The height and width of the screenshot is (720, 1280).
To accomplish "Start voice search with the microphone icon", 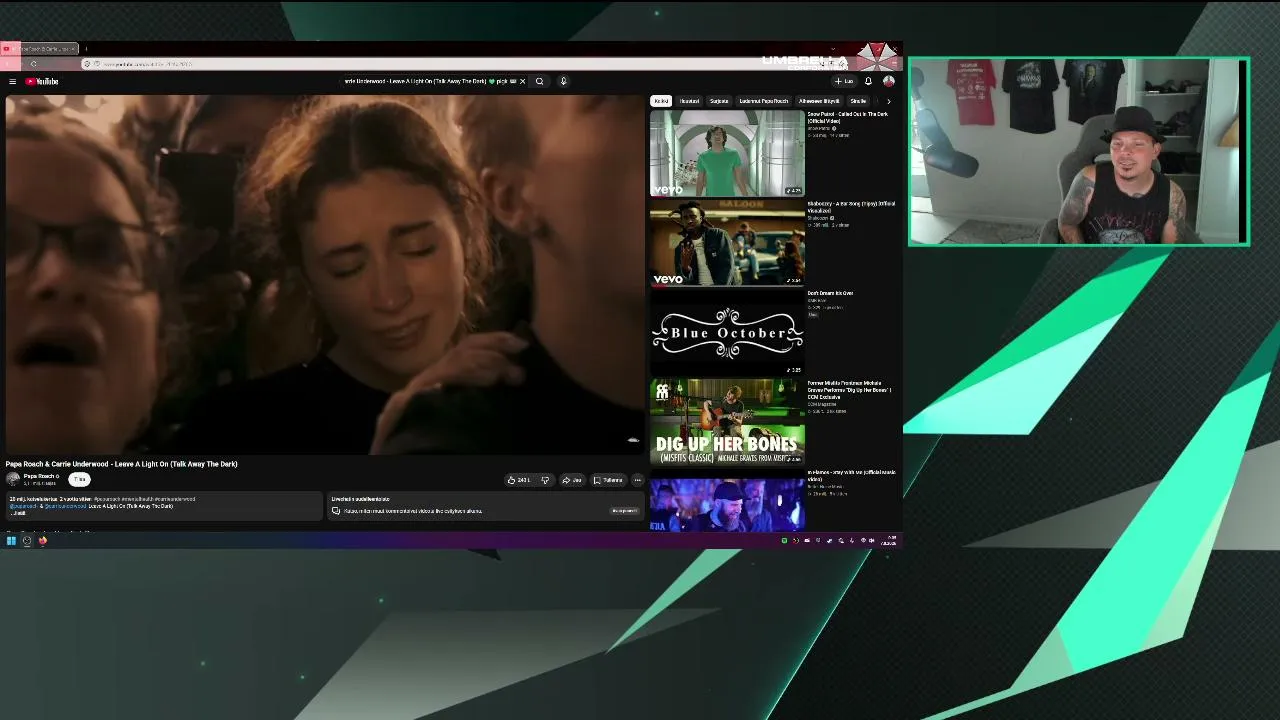I will (563, 81).
